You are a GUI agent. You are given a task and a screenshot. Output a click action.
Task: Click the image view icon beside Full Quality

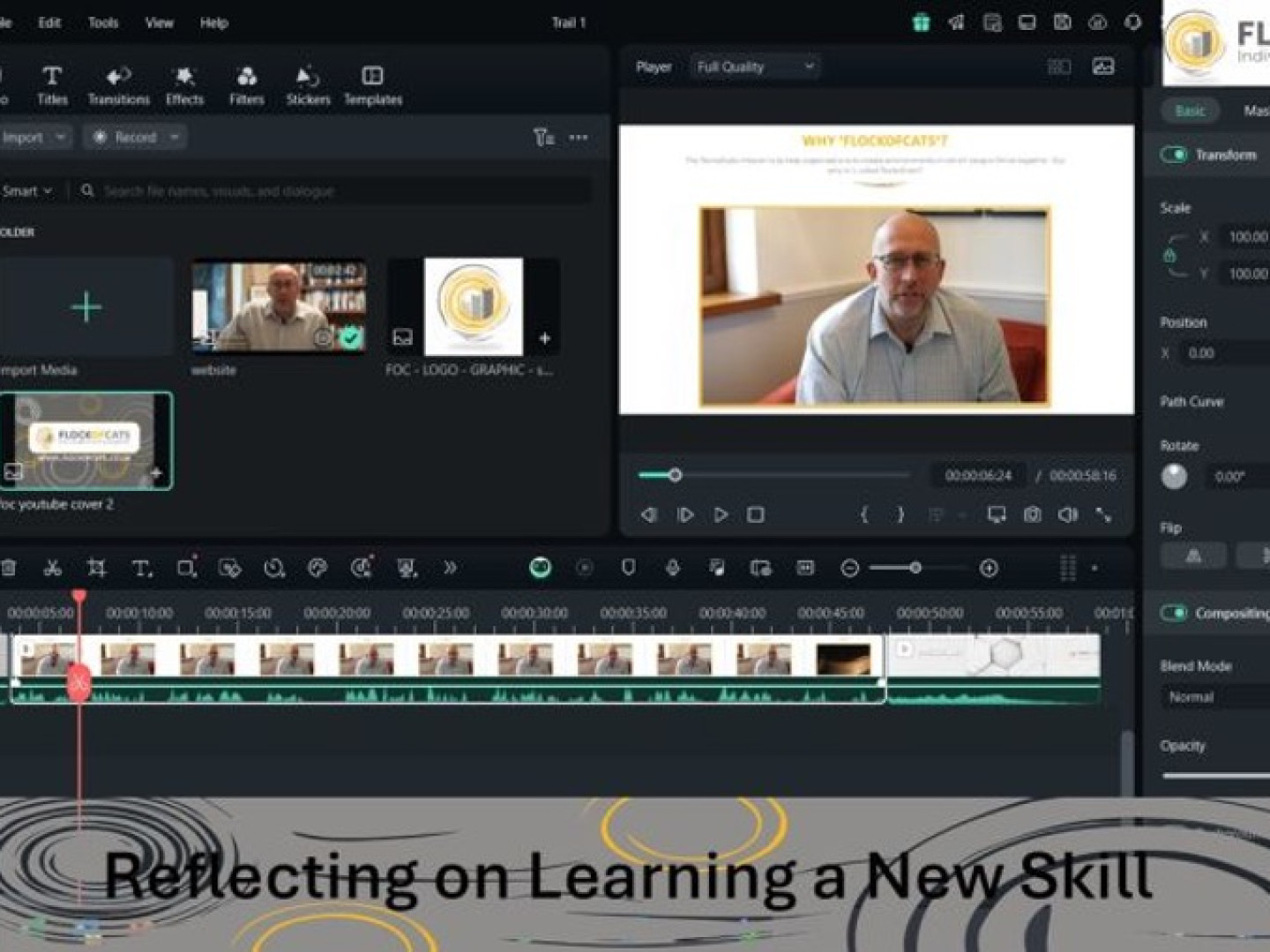pyautogui.click(x=1103, y=67)
